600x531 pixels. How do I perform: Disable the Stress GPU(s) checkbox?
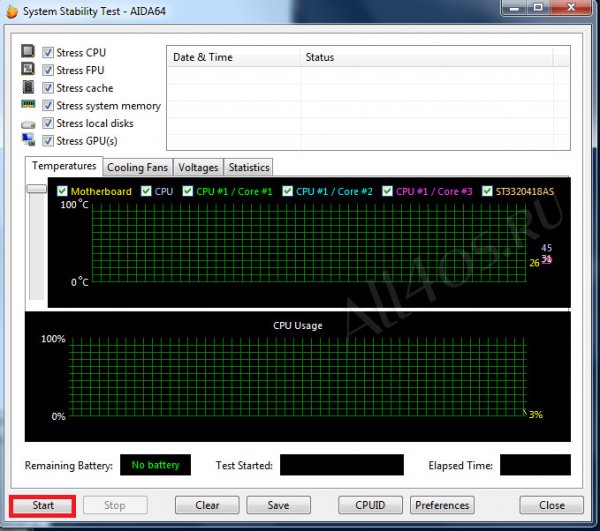(47, 141)
